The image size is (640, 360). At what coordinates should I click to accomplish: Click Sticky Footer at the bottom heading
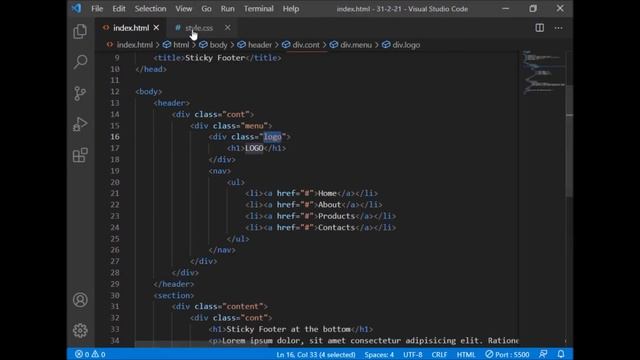pos(288,329)
